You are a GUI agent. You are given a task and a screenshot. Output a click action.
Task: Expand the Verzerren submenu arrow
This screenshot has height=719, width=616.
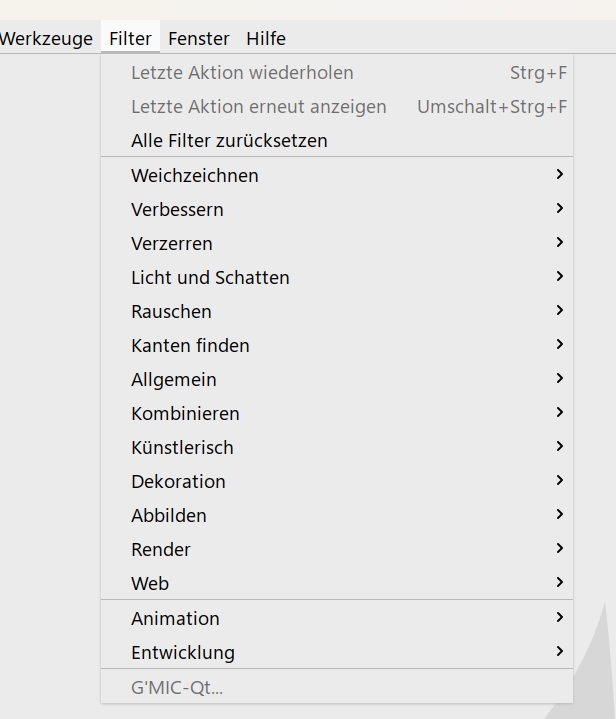click(x=559, y=243)
